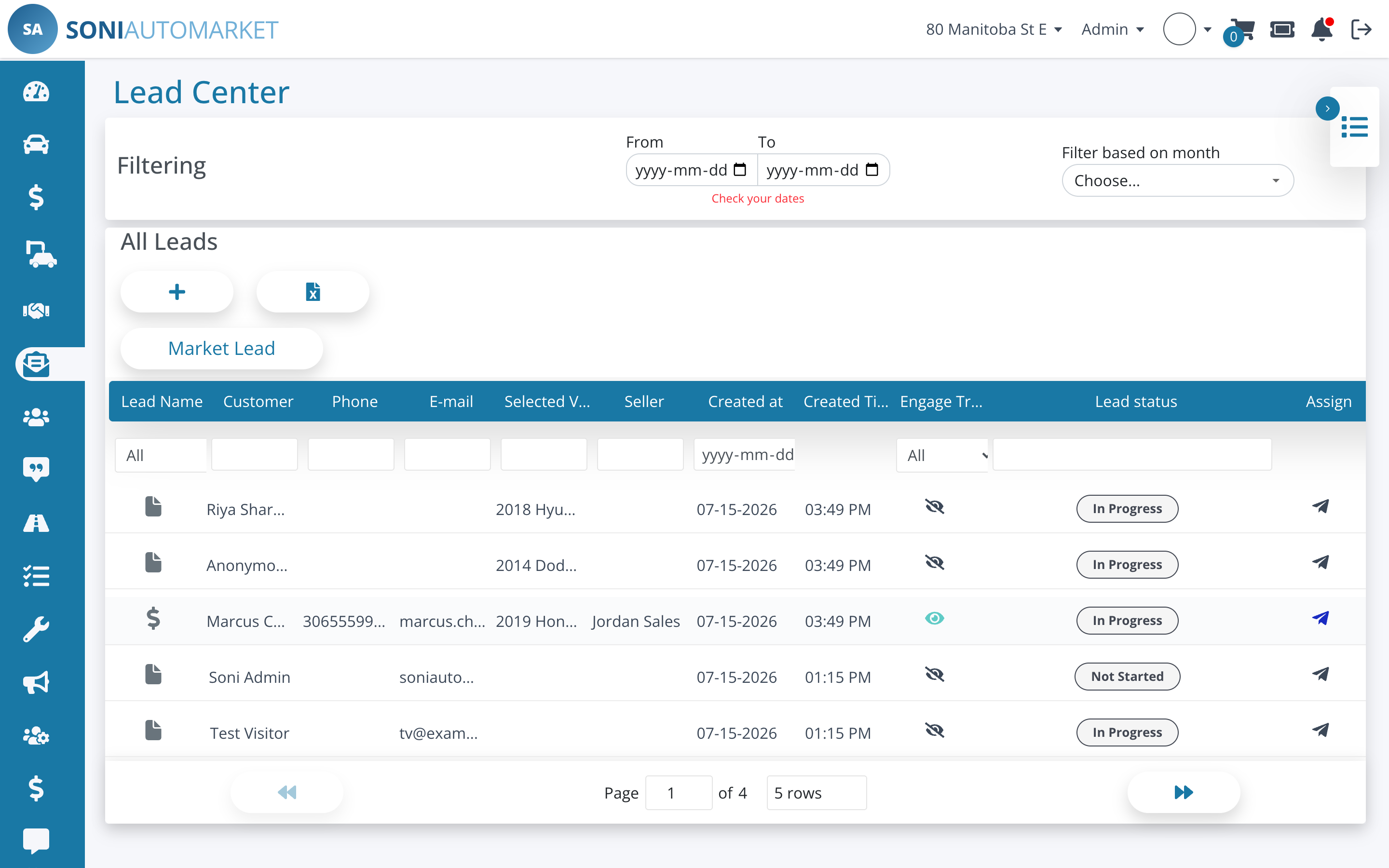Screen dimensions: 1389x868
Task: Click the Created at date filter field
Action: (x=745, y=455)
